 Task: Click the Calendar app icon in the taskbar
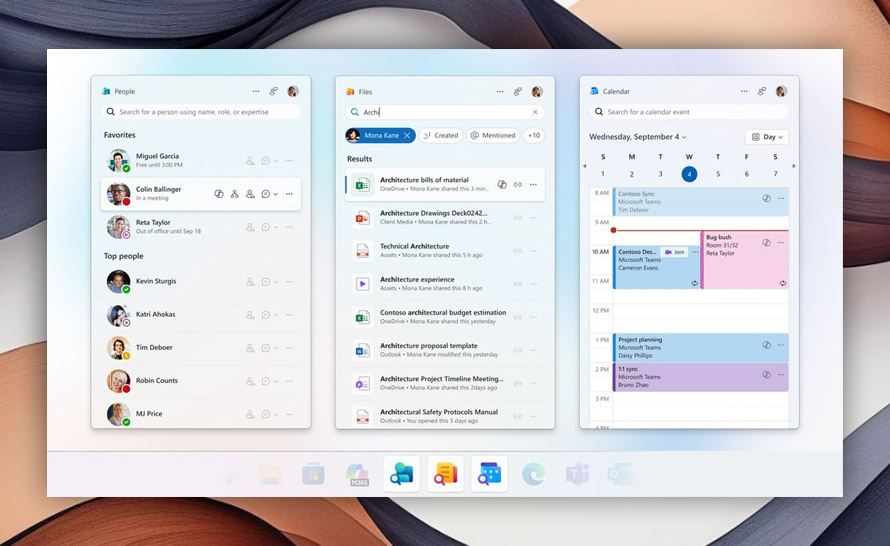click(490, 474)
